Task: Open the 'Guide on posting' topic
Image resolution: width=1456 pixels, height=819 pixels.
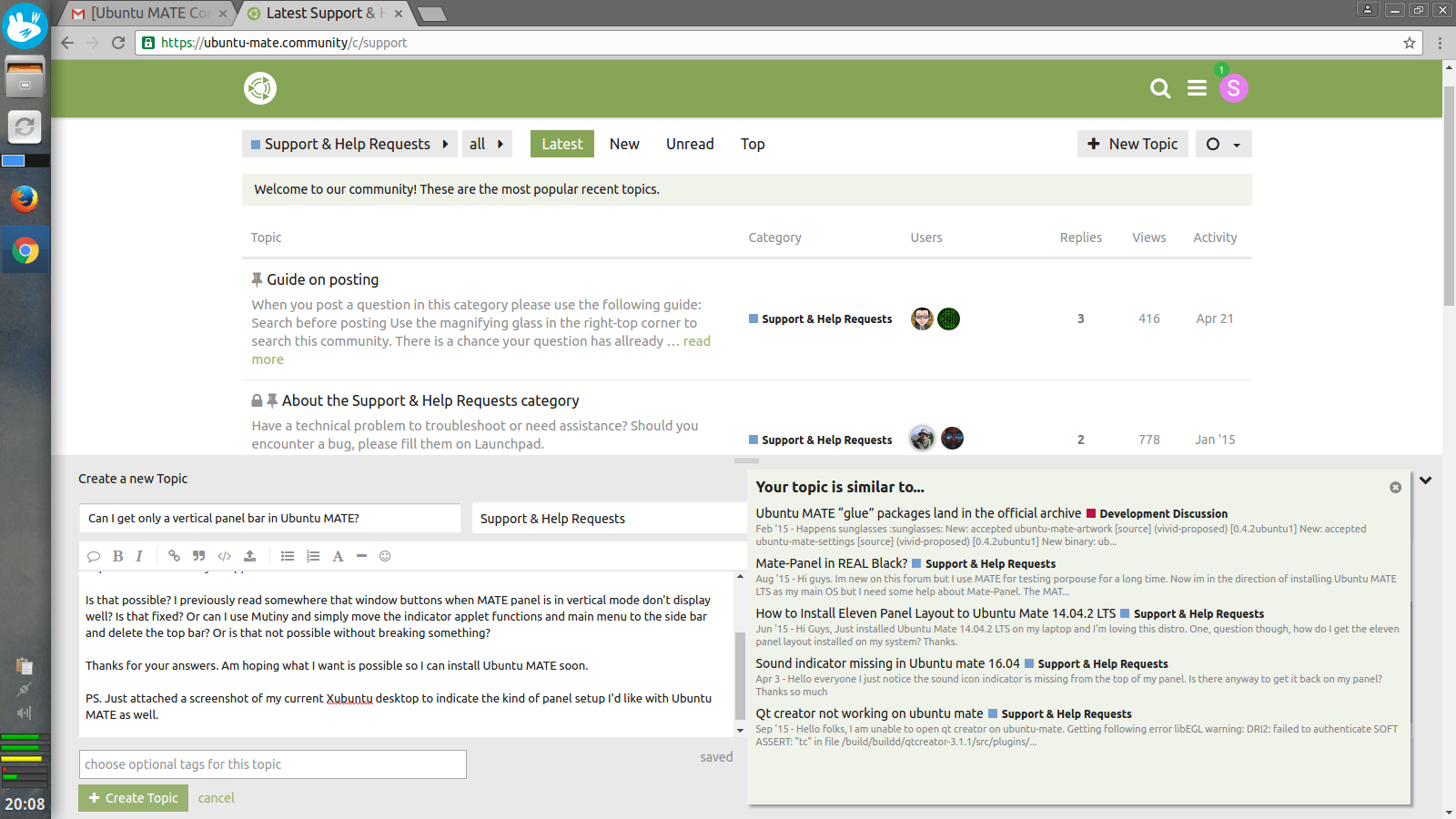Action: [x=323, y=279]
